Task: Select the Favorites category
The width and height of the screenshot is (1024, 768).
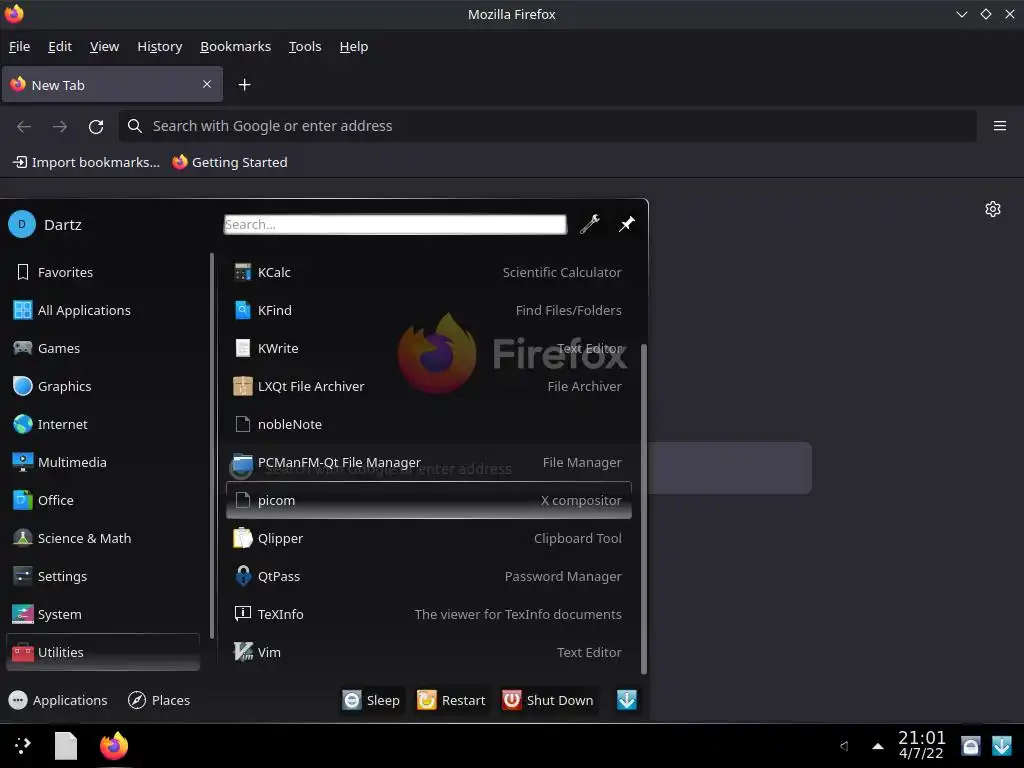Action: point(103,272)
